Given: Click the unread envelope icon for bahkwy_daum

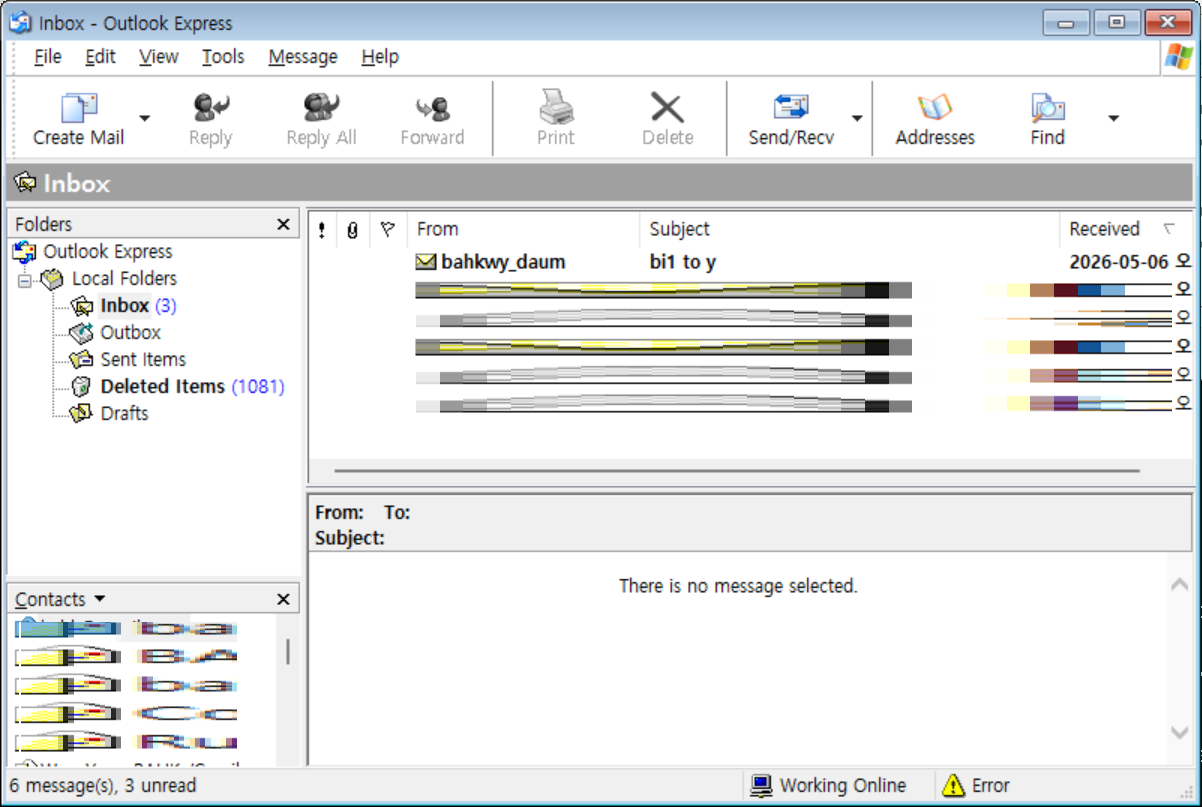Looking at the screenshot, I should 426,262.
